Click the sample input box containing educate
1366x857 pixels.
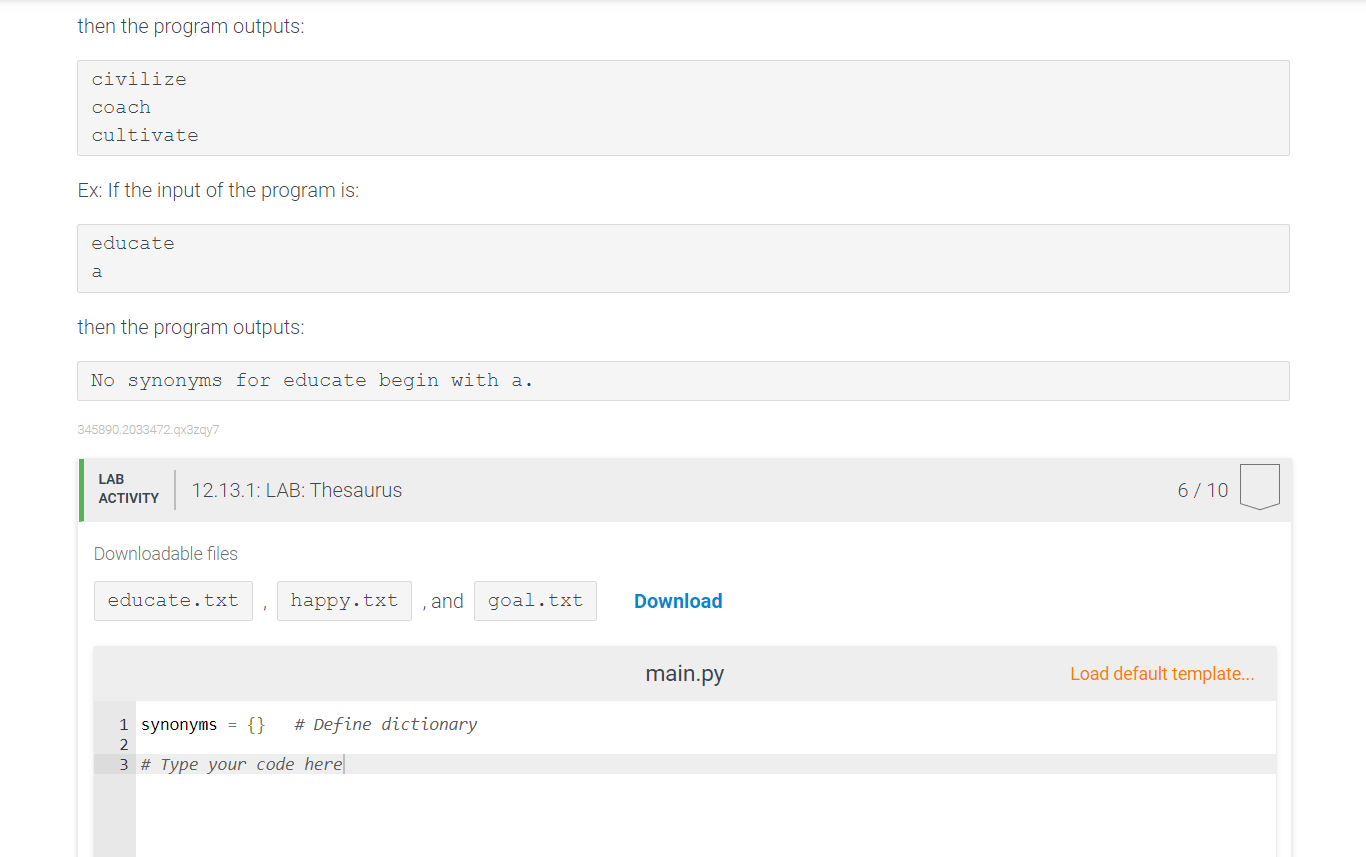pos(683,258)
